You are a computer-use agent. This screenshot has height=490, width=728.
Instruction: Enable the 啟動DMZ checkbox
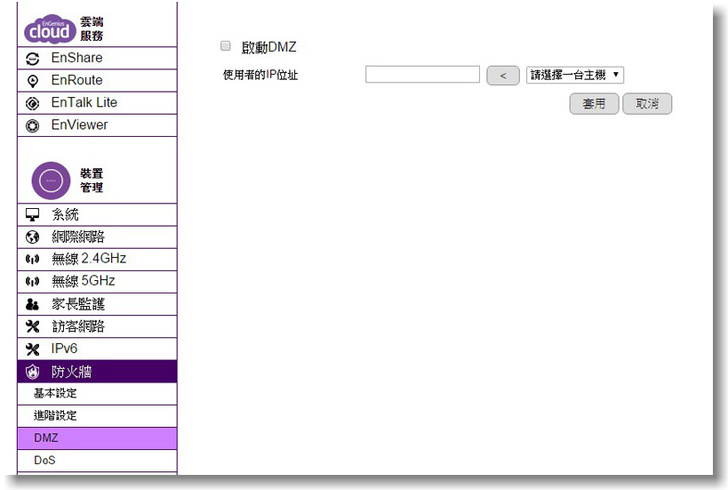[x=225, y=46]
